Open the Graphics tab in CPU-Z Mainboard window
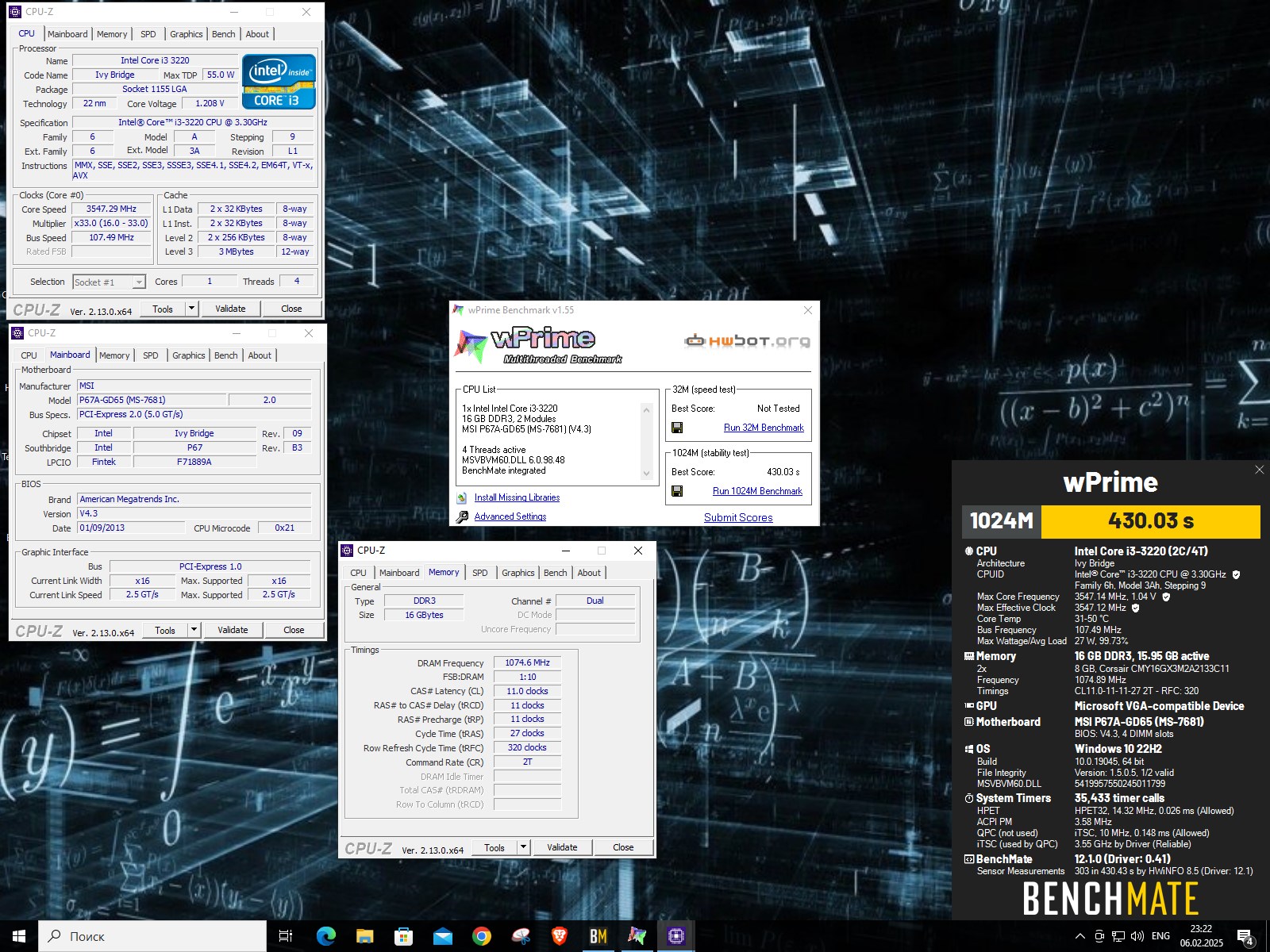 click(189, 355)
